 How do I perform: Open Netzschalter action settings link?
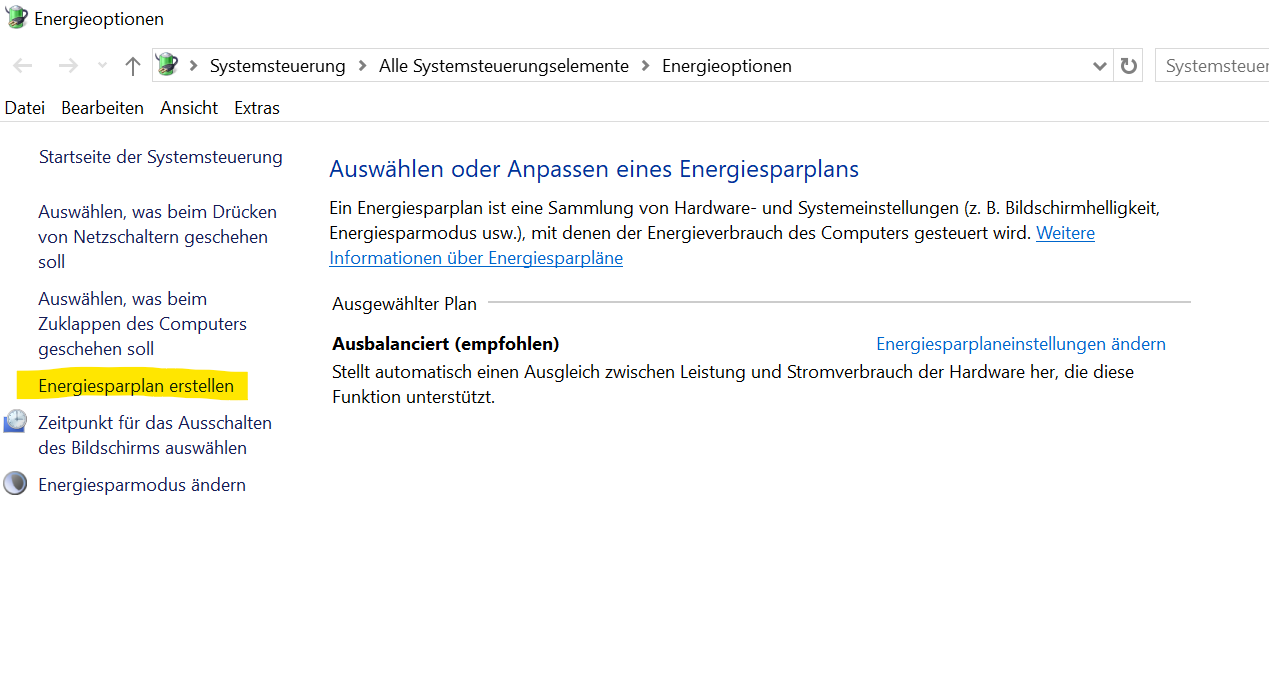(157, 237)
